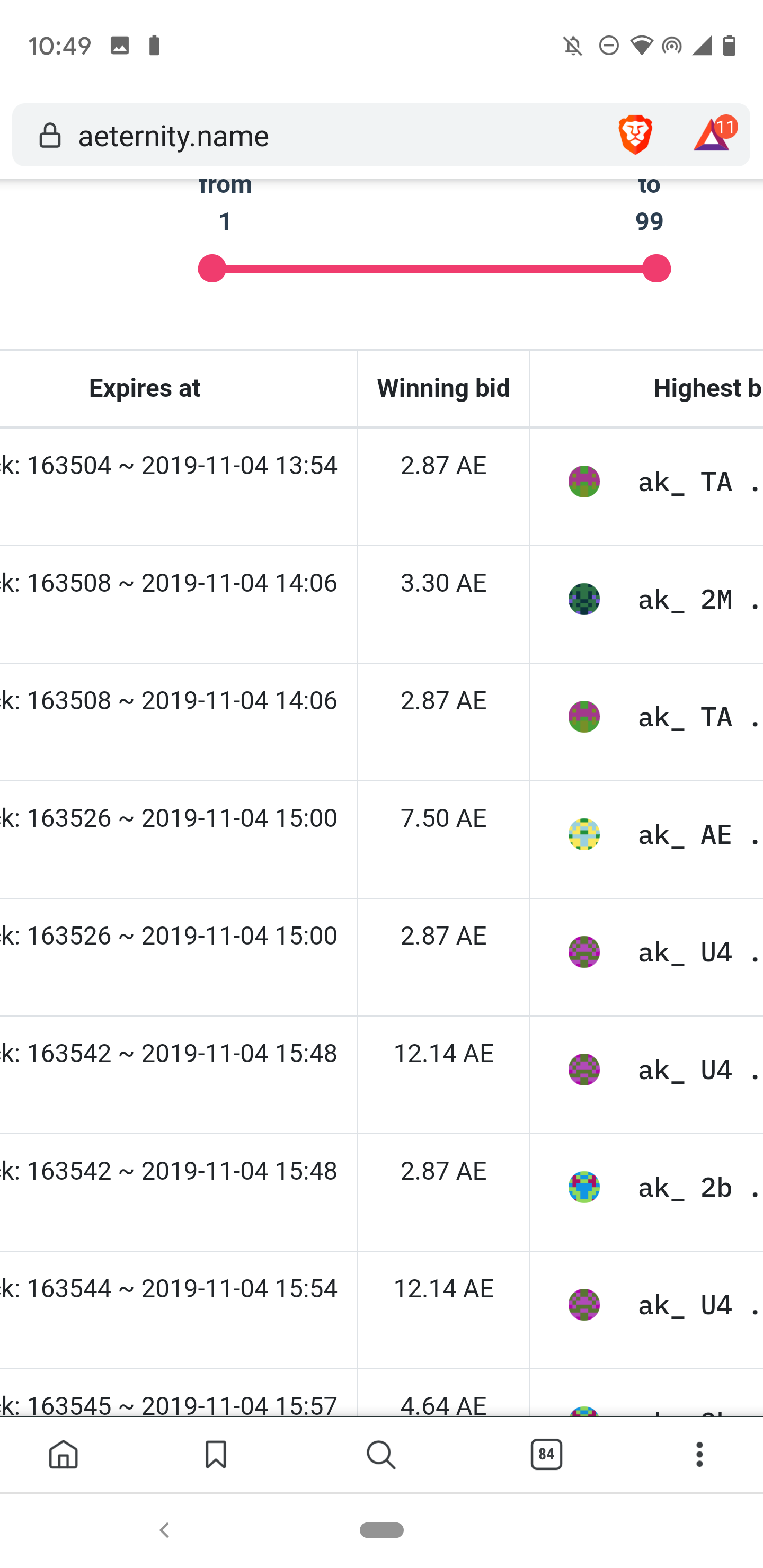
Task: Sort by the Expires at column header
Action: pyautogui.click(x=145, y=388)
